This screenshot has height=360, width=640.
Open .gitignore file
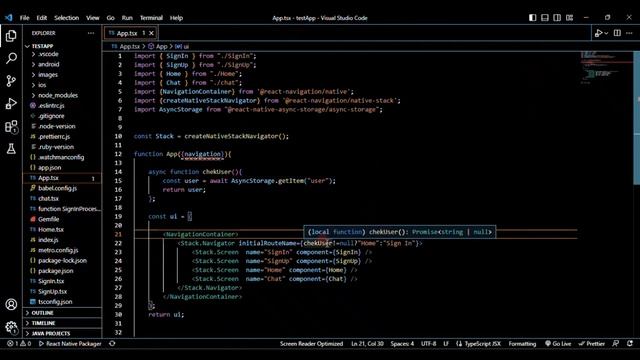(51, 116)
